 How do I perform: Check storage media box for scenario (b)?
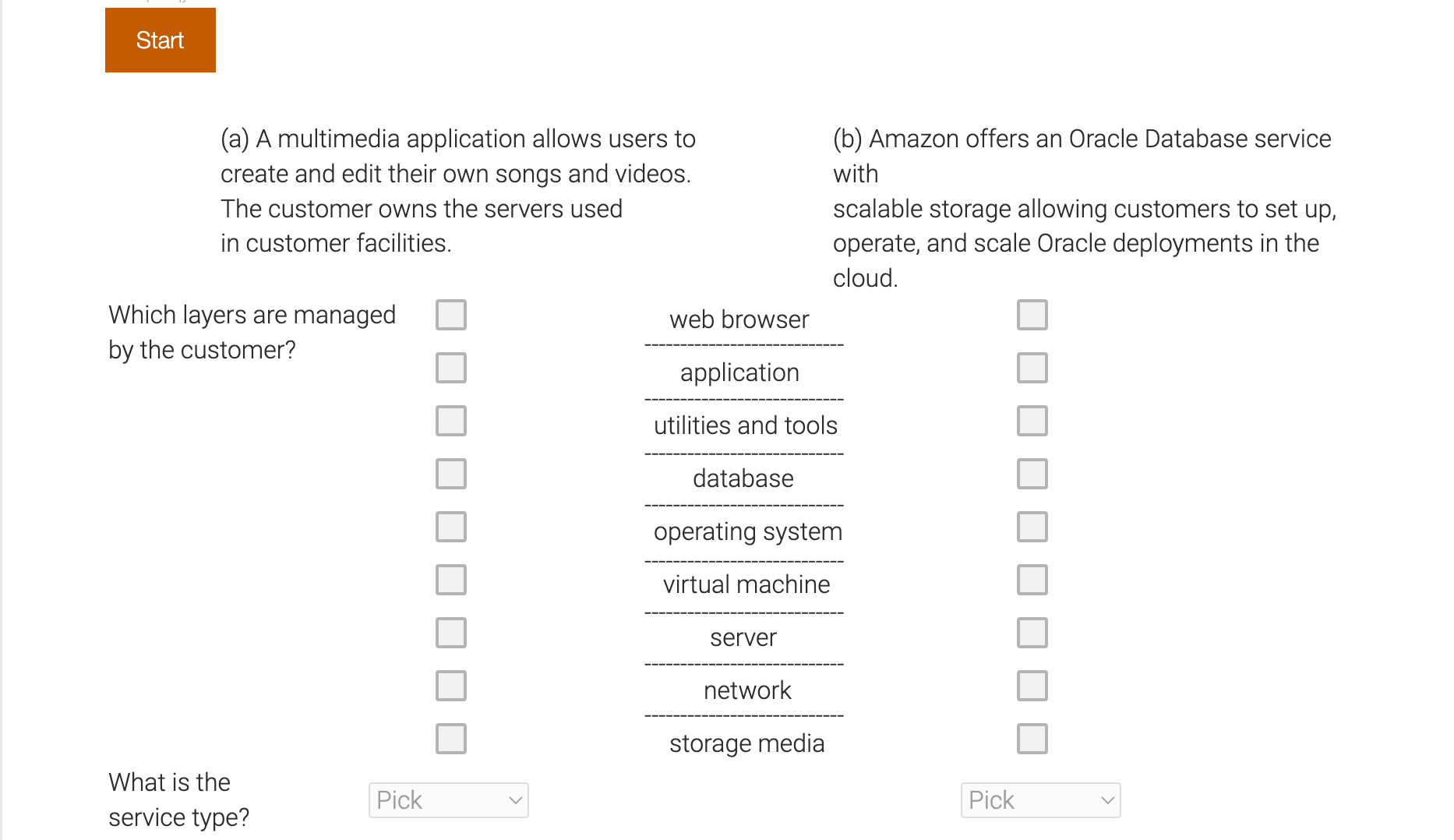click(1032, 739)
